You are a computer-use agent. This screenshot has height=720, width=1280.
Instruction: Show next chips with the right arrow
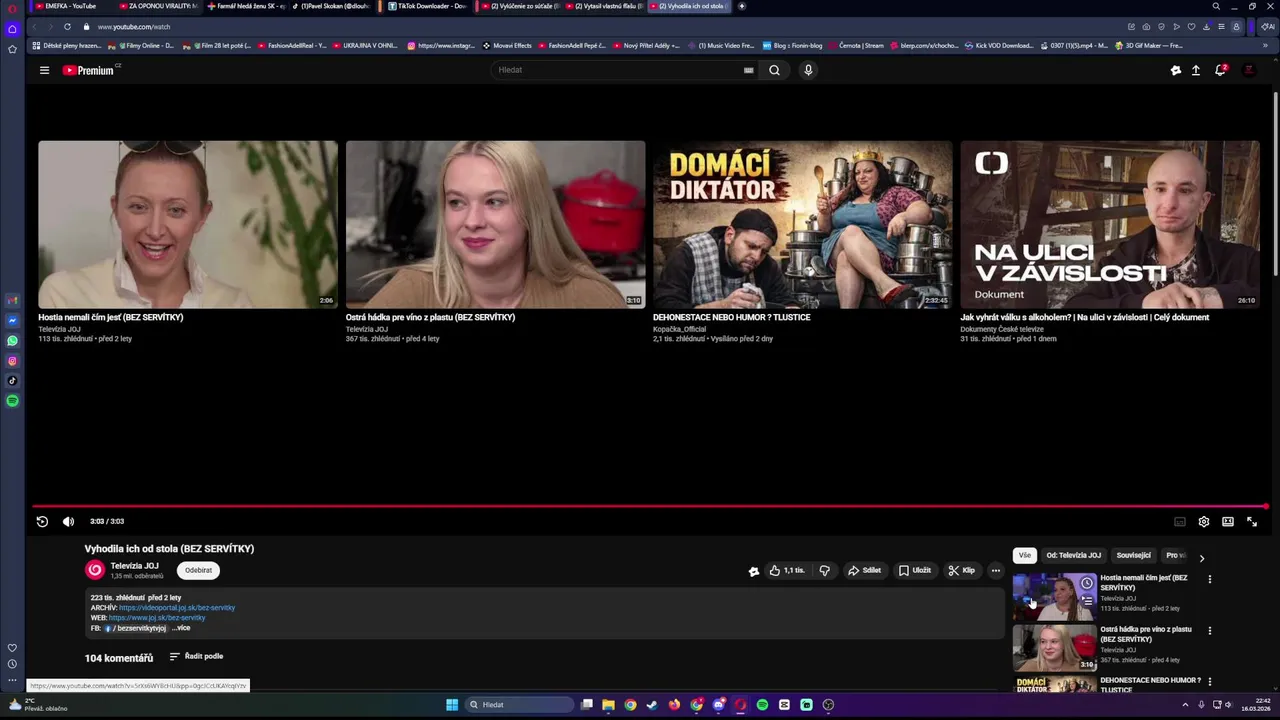click(1202, 558)
